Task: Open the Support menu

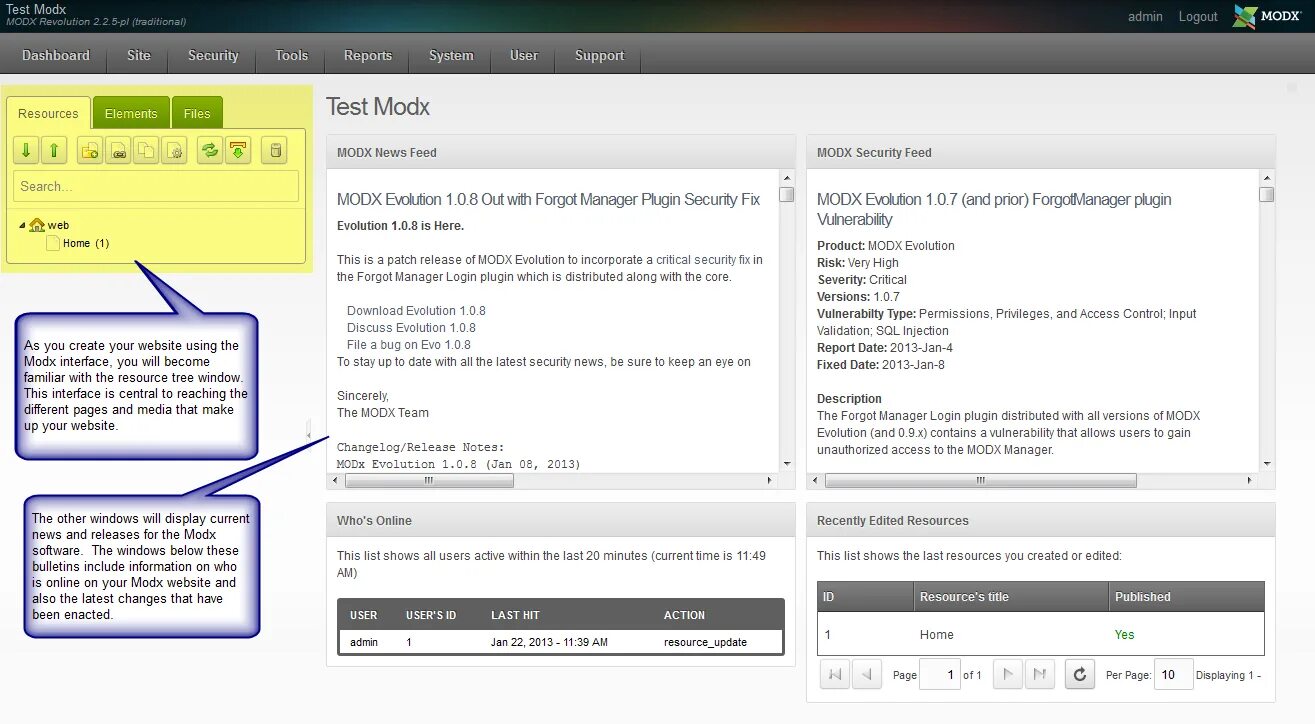Action: [x=599, y=55]
